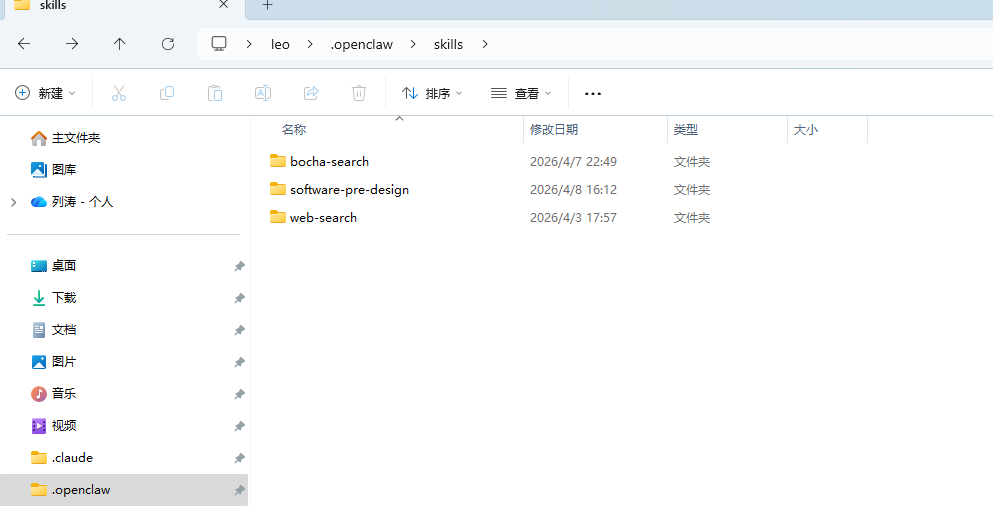This screenshot has height=507, width=993.
Task: Open the 排序 sort dropdown
Action: pyautogui.click(x=433, y=93)
